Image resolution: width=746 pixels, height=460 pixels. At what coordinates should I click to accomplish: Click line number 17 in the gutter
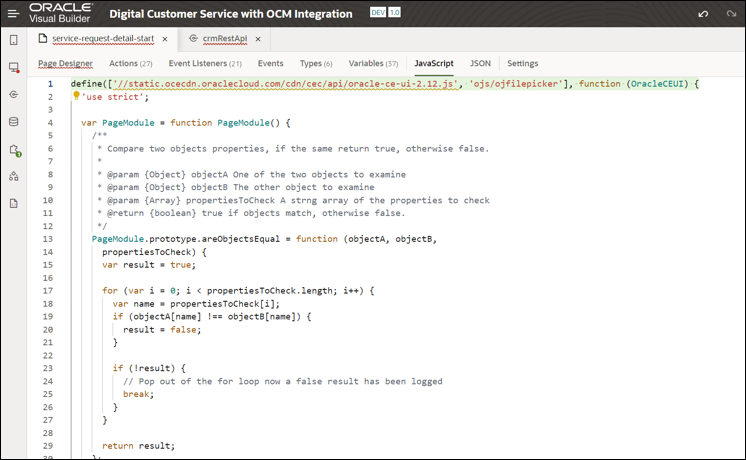click(x=48, y=291)
